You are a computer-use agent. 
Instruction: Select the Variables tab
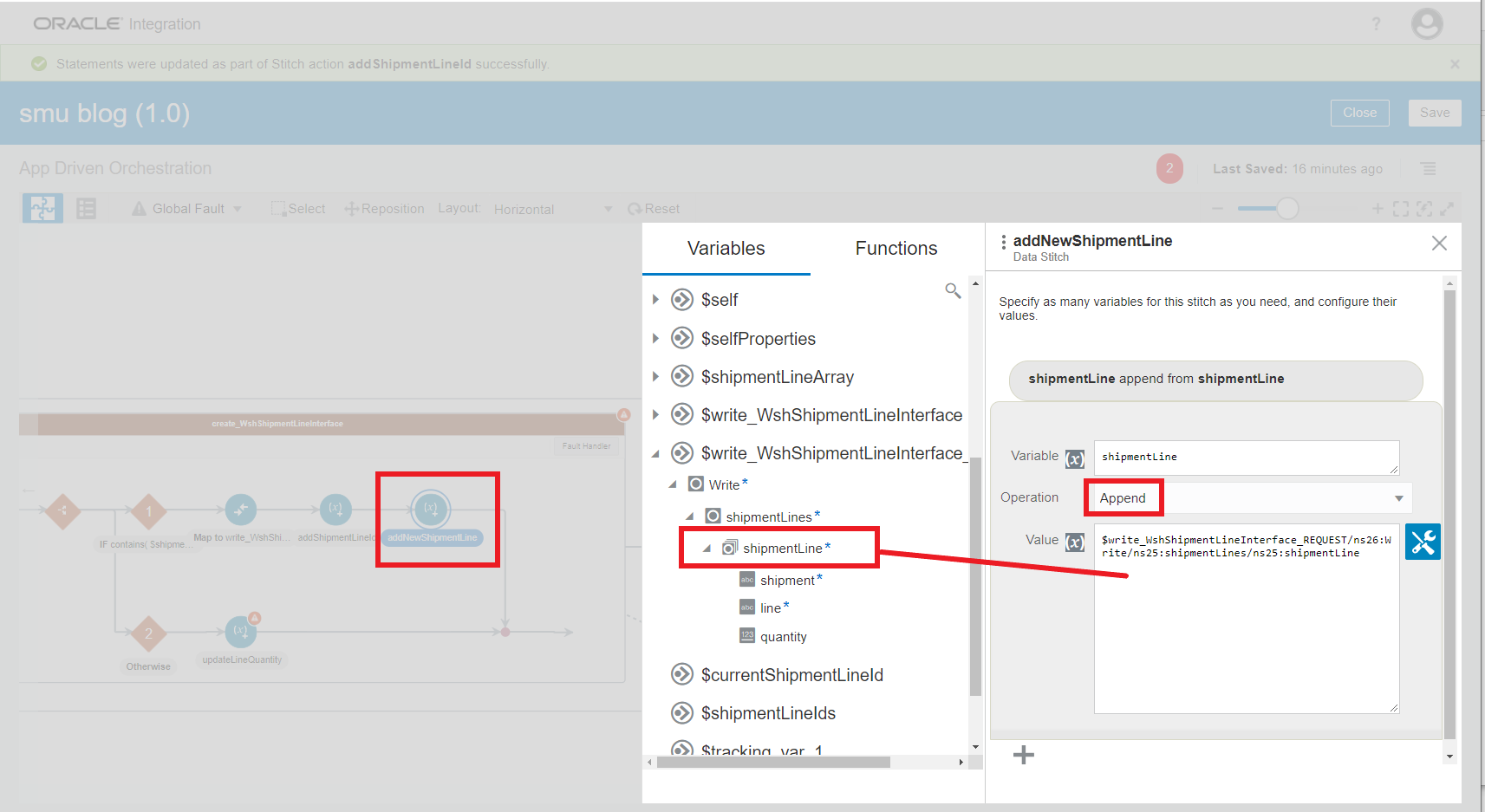[726, 249]
